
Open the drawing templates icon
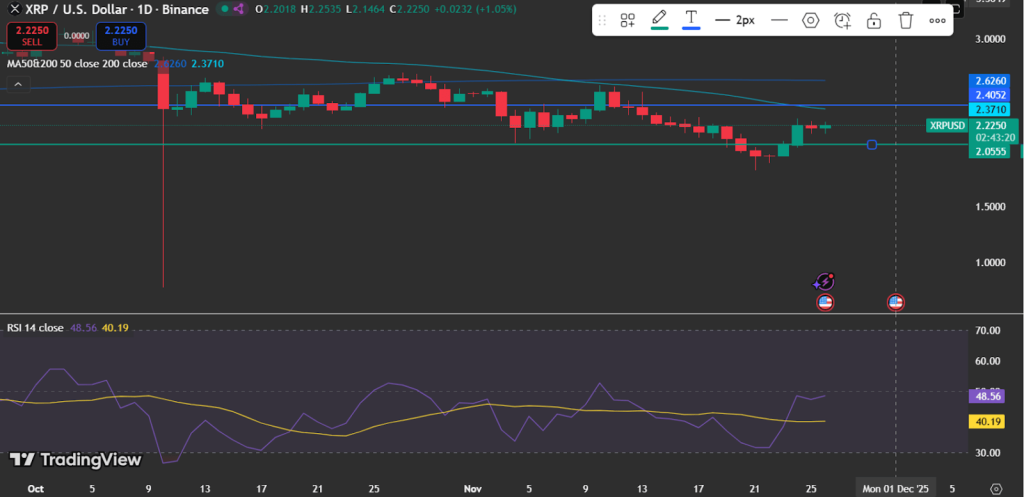(628, 20)
